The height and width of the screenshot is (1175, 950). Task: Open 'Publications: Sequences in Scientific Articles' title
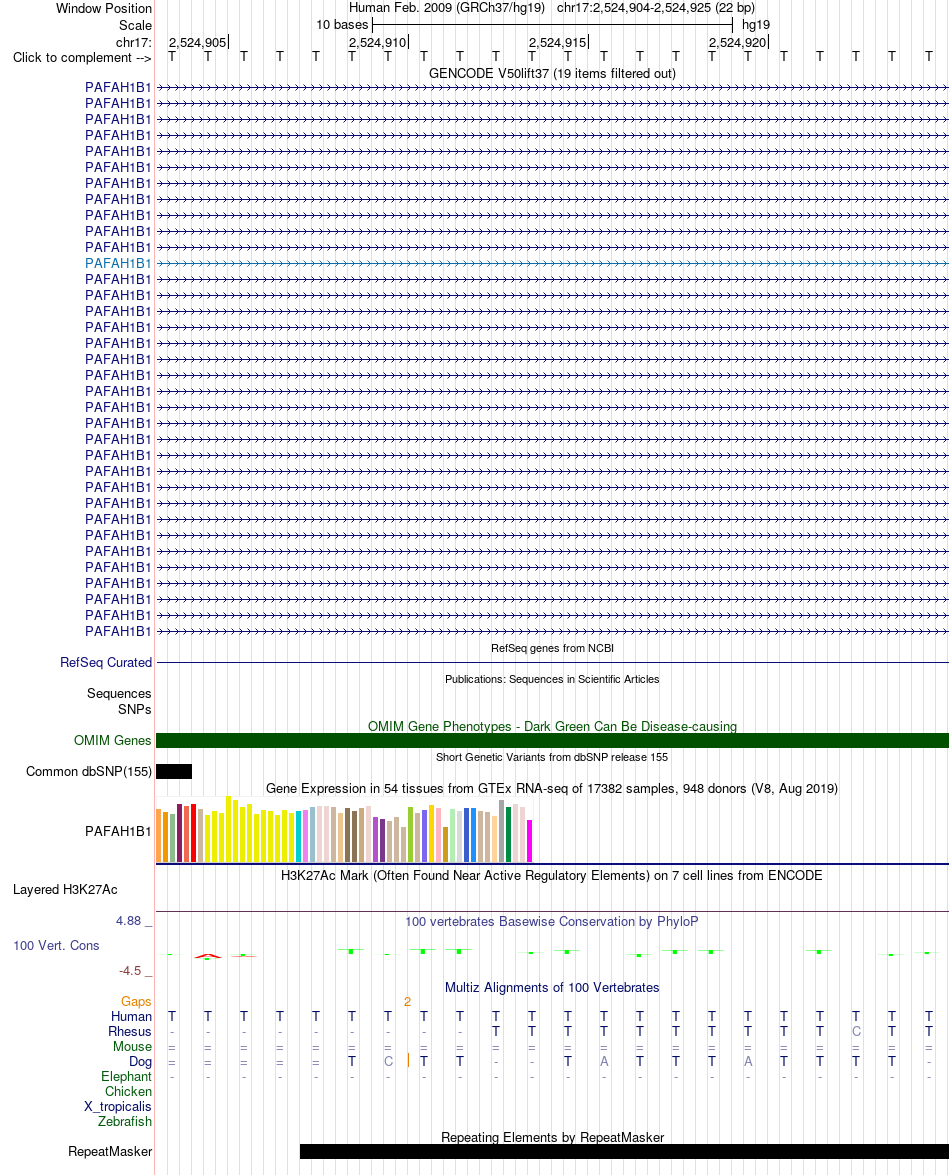coord(552,679)
